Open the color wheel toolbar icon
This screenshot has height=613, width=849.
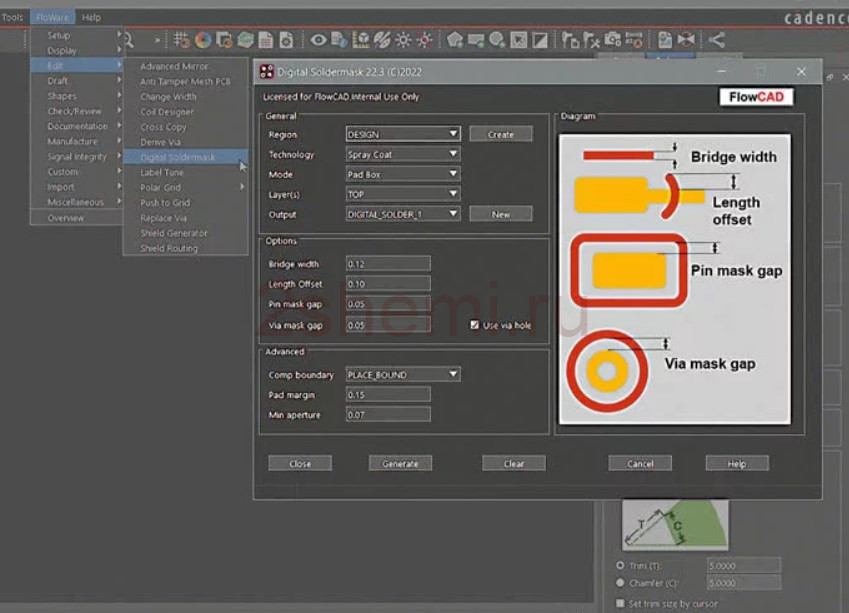203,40
